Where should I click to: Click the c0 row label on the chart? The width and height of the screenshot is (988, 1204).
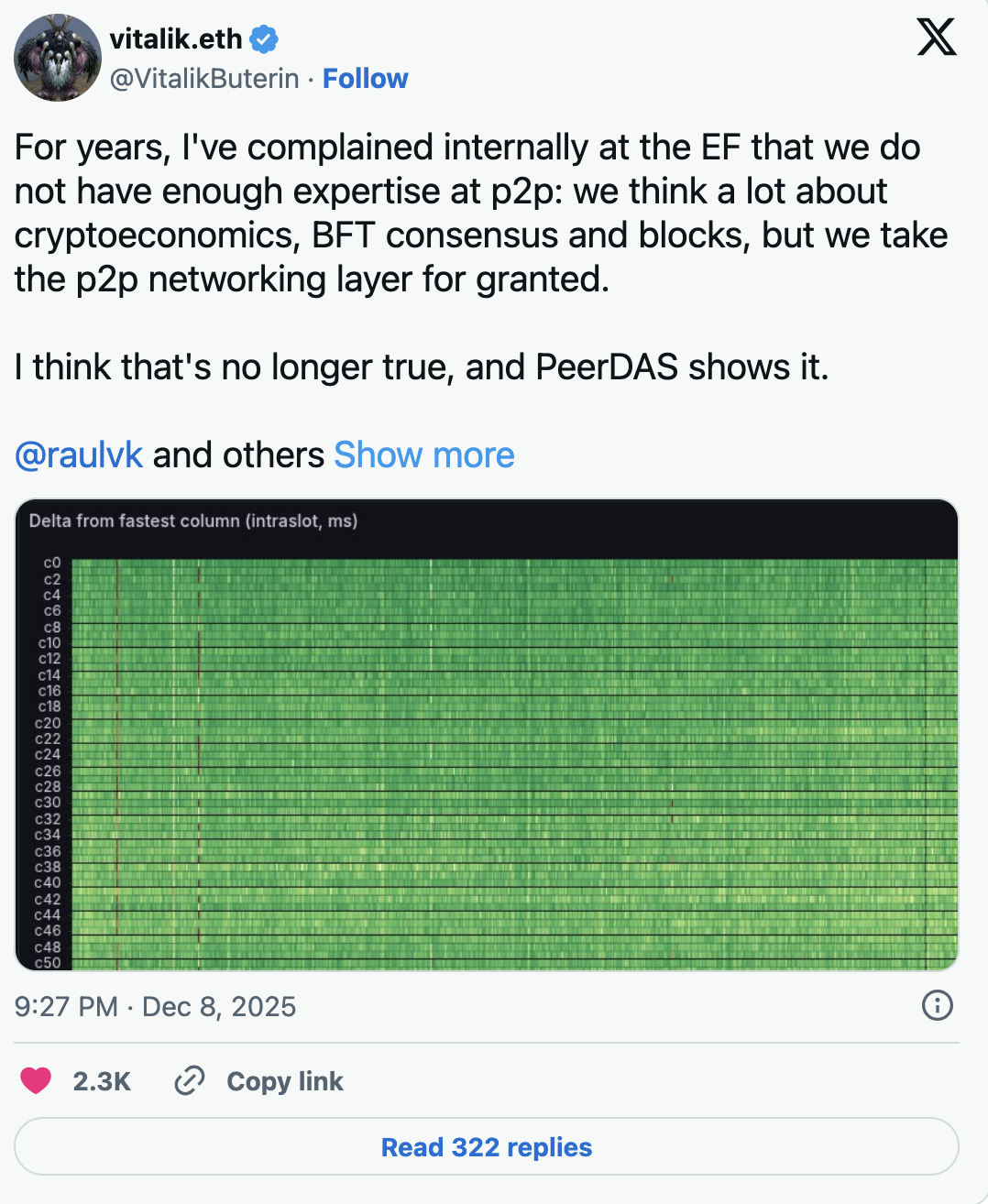click(x=51, y=563)
